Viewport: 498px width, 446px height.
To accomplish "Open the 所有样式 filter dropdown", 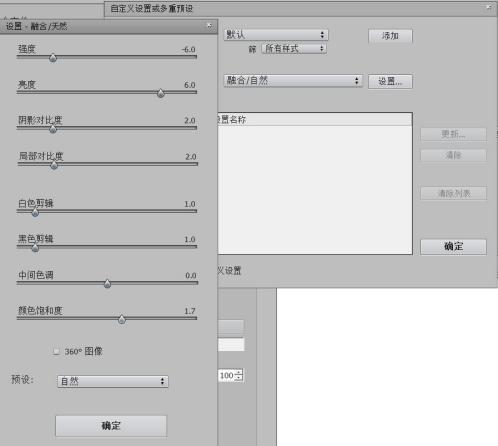I will pyautogui.click(x=293, y=49).
